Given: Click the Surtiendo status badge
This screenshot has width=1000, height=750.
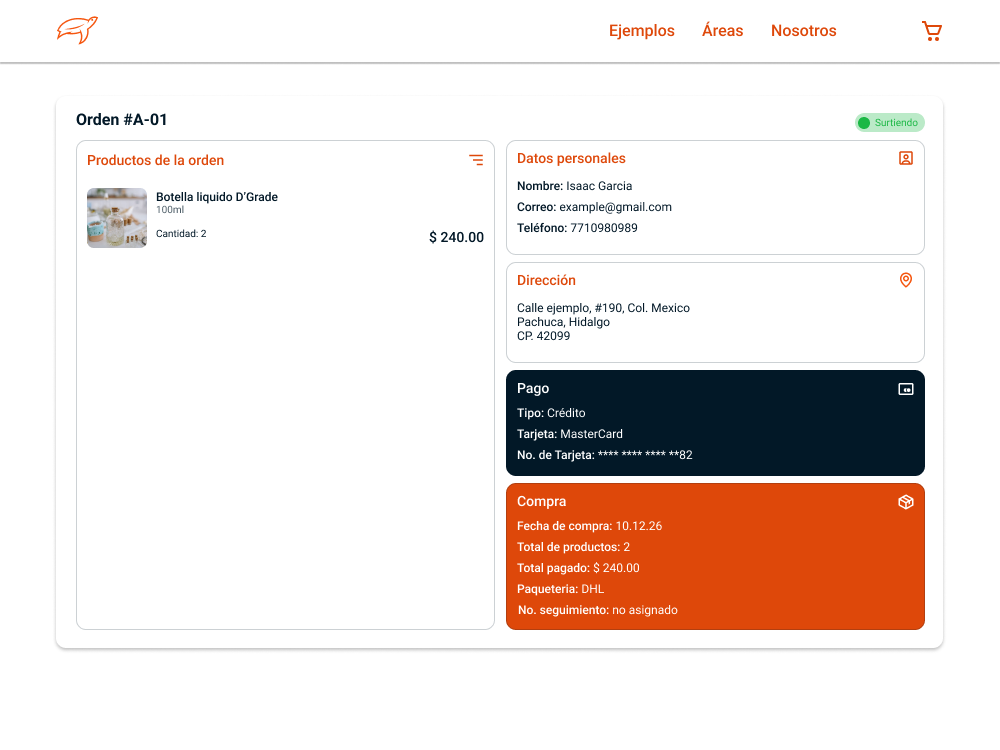Looking at the screenshot, I should coord(890,122).
